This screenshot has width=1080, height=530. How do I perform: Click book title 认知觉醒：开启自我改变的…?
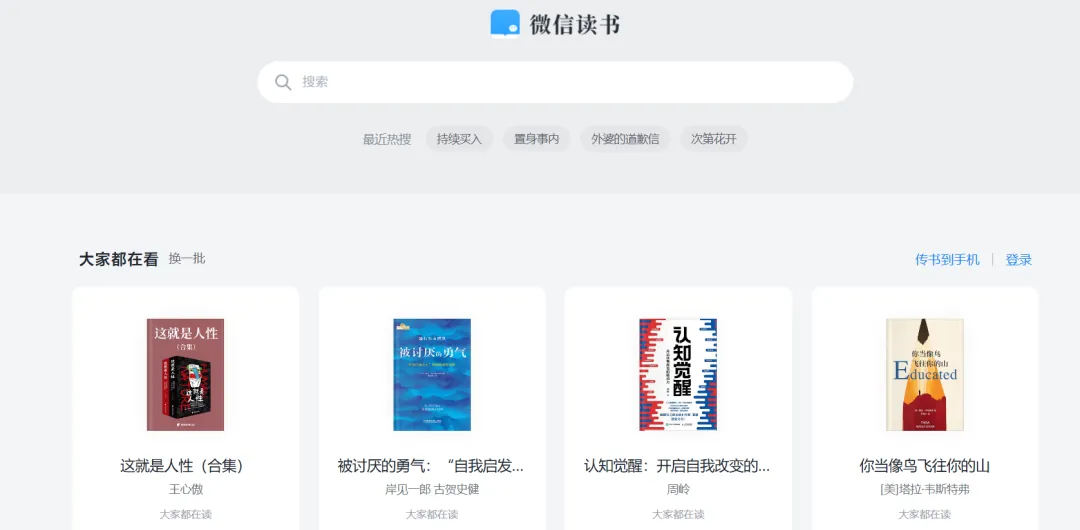(x=678, y=466)
